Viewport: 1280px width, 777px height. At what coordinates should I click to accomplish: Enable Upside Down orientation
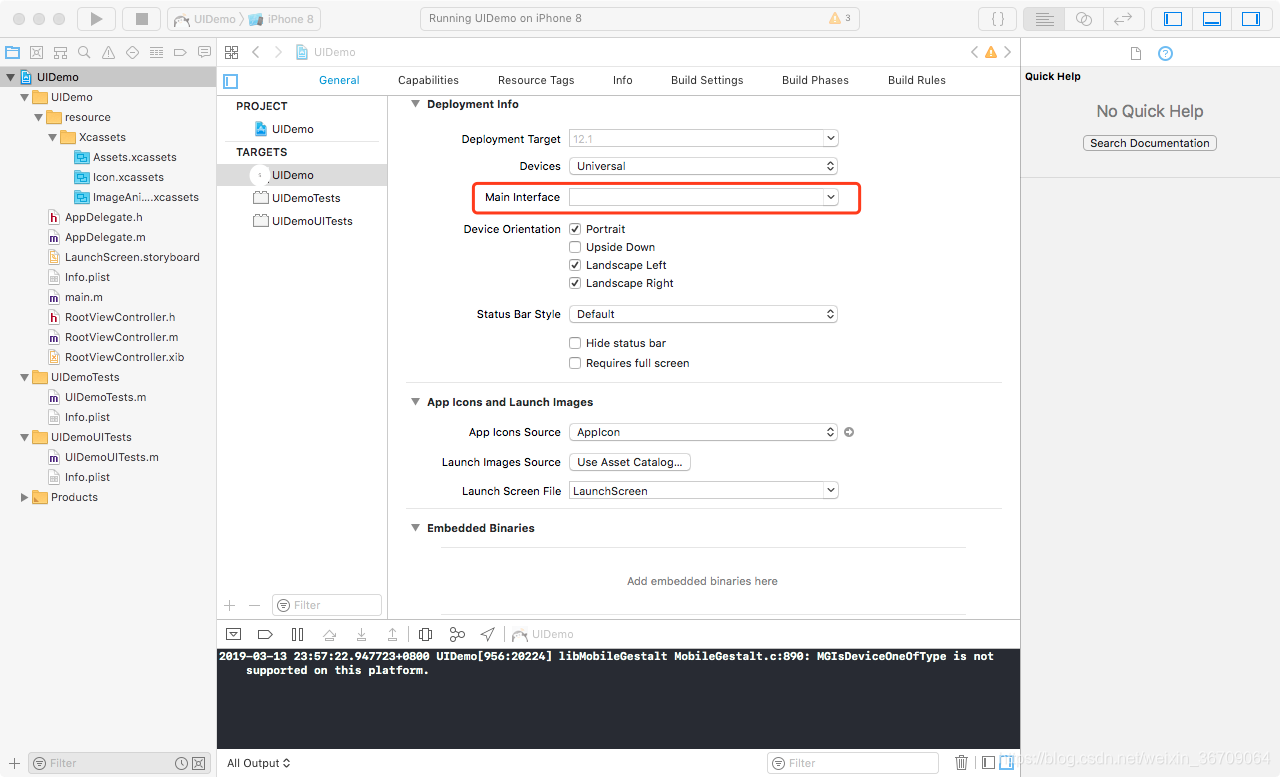575,247
